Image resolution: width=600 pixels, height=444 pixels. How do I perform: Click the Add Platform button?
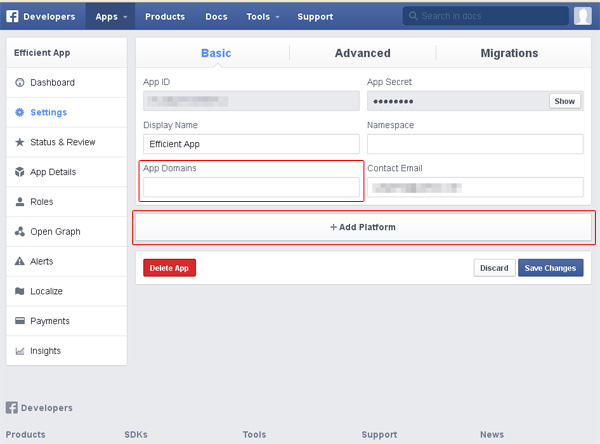pyautogui.click(x=363, y=227)
